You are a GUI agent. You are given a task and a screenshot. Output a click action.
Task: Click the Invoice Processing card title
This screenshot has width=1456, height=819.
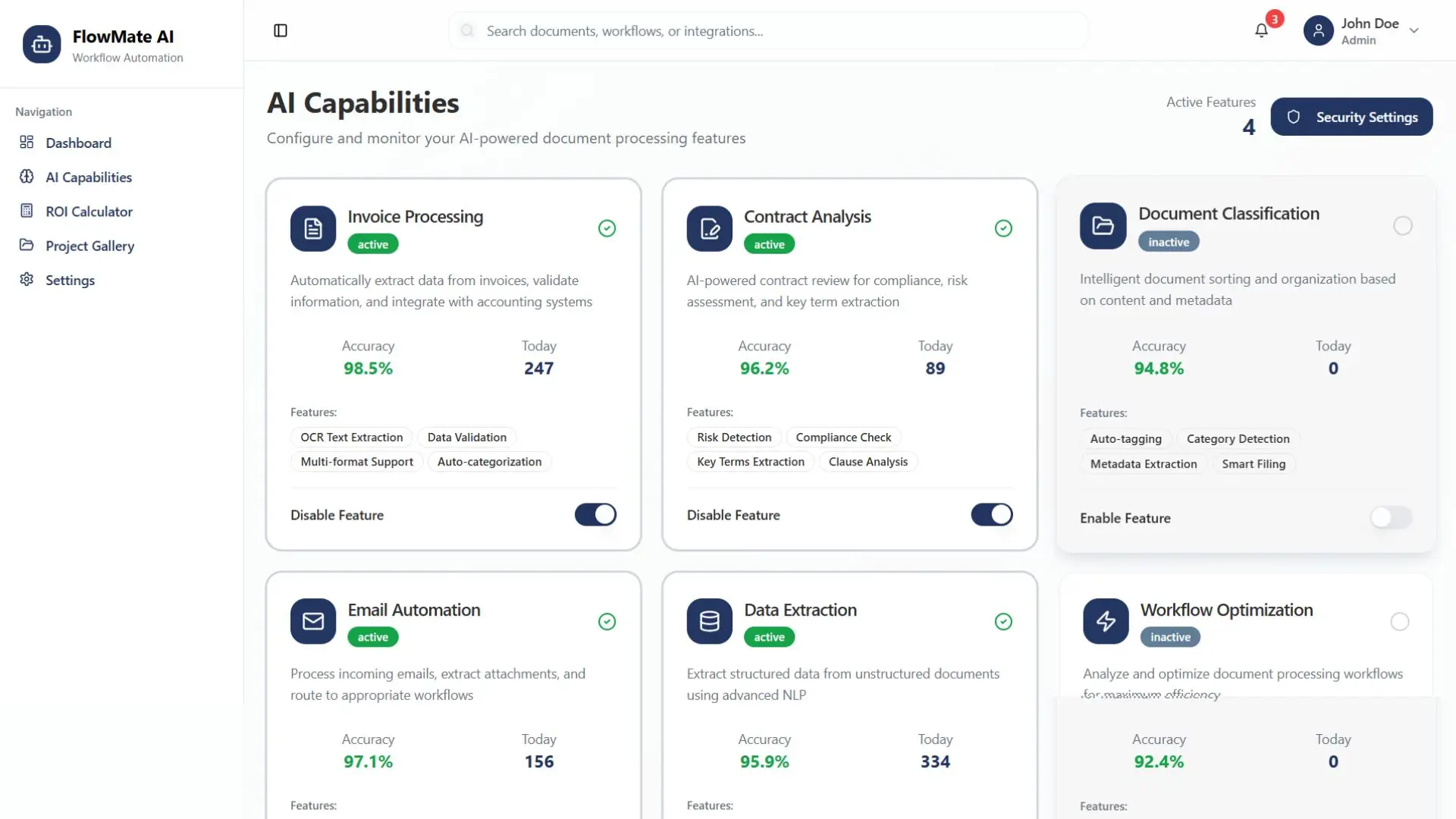(415, 216)
